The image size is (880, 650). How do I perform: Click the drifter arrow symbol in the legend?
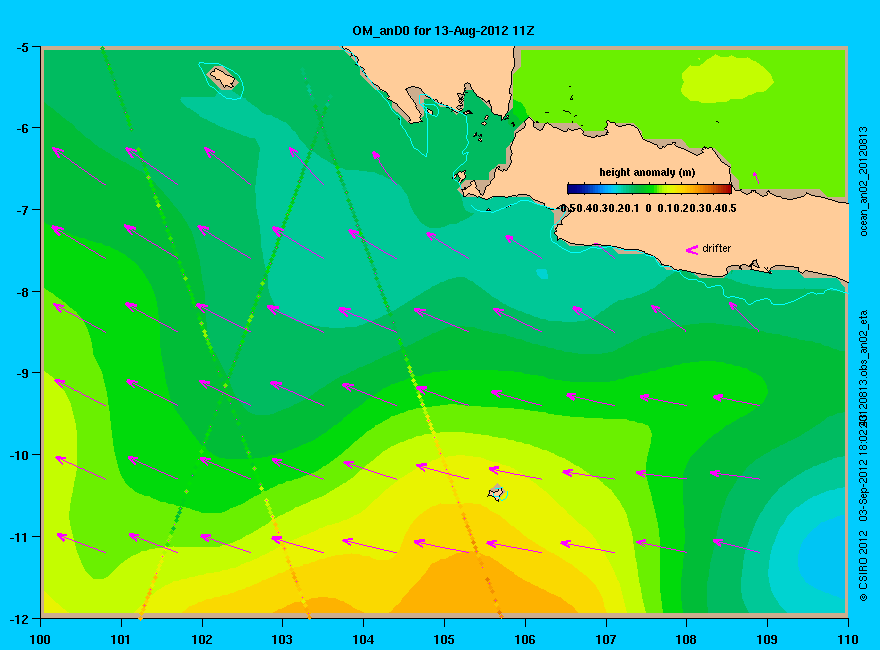(692, 249)
